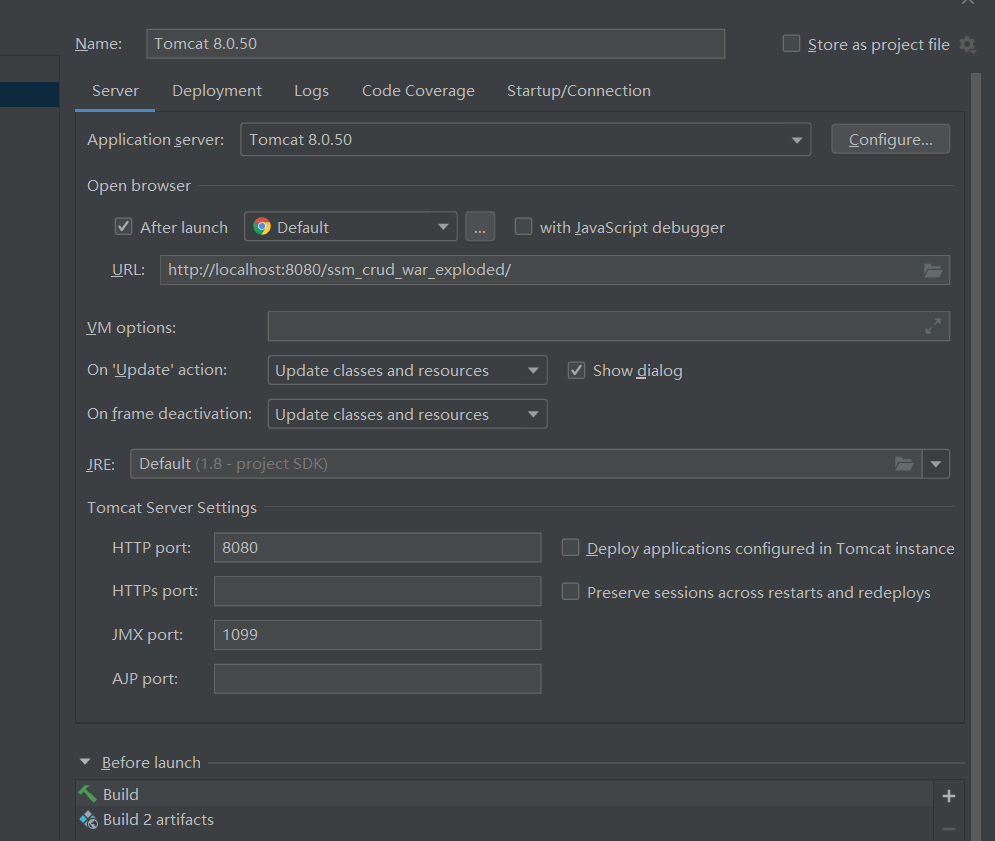Click the Chrome icon in browser selector
The width and height of the screenshot is (995, 841).
coord(261,227)
